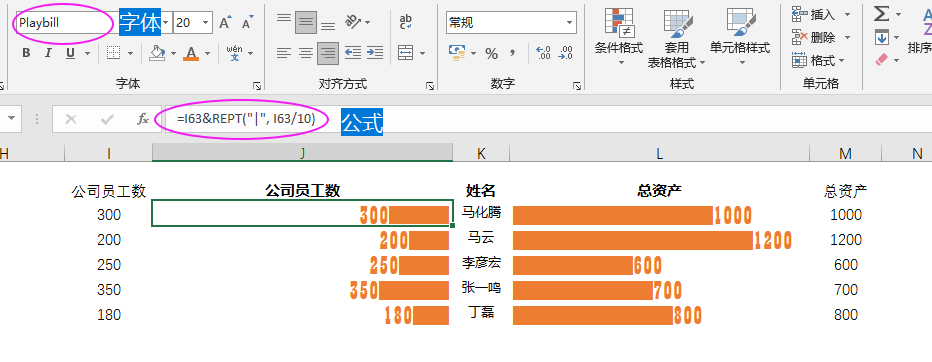Open number format 常规 dropdown
The height and width of the screenshot is (362, 932).
pyautogui.click(x=570, y=23)
